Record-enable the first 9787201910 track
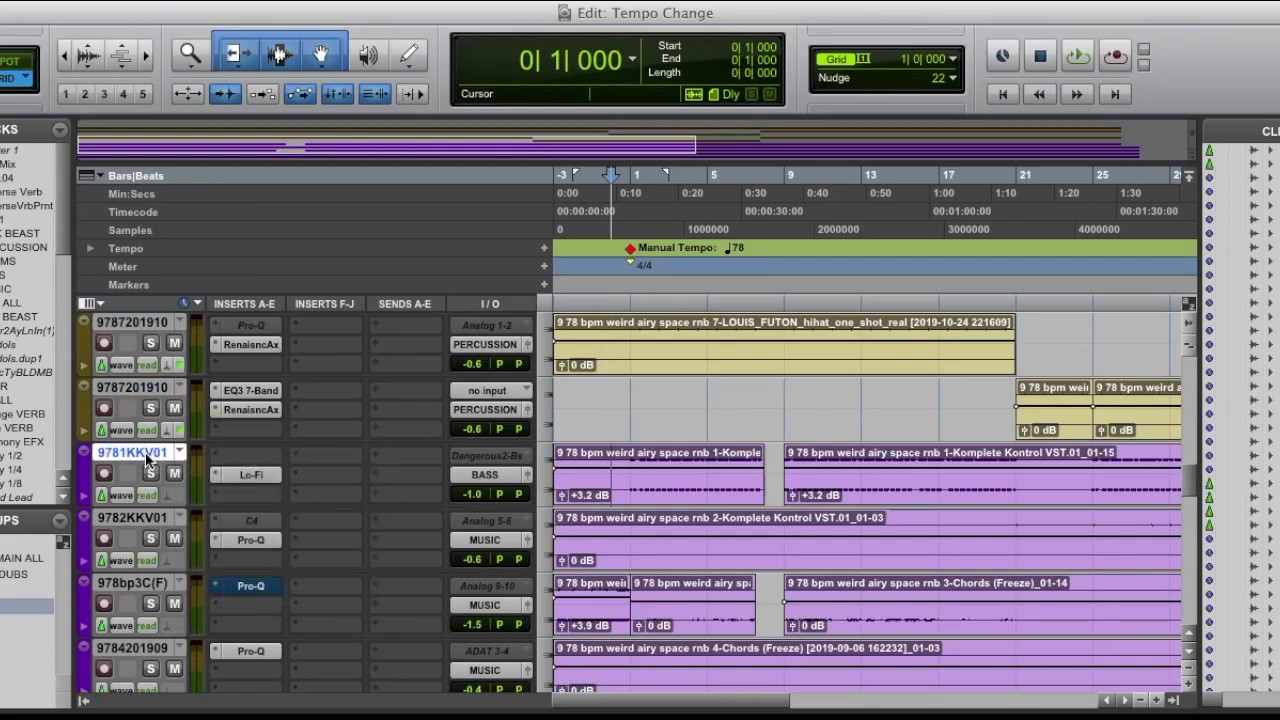The width and height of the screenshot is (1280, 720). tap(104, 343)
